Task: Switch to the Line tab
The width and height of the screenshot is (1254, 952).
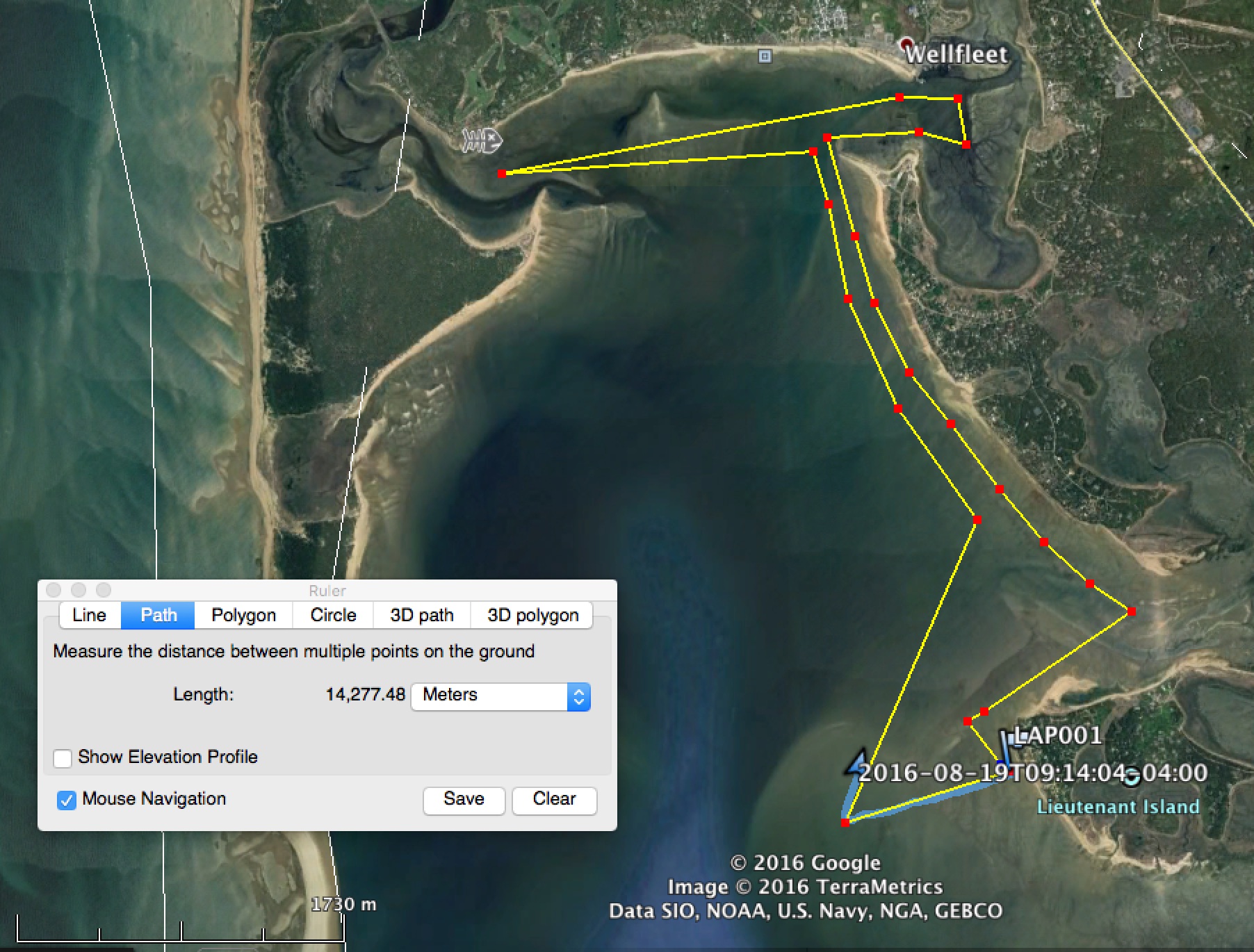Action: tap(89, 615)
